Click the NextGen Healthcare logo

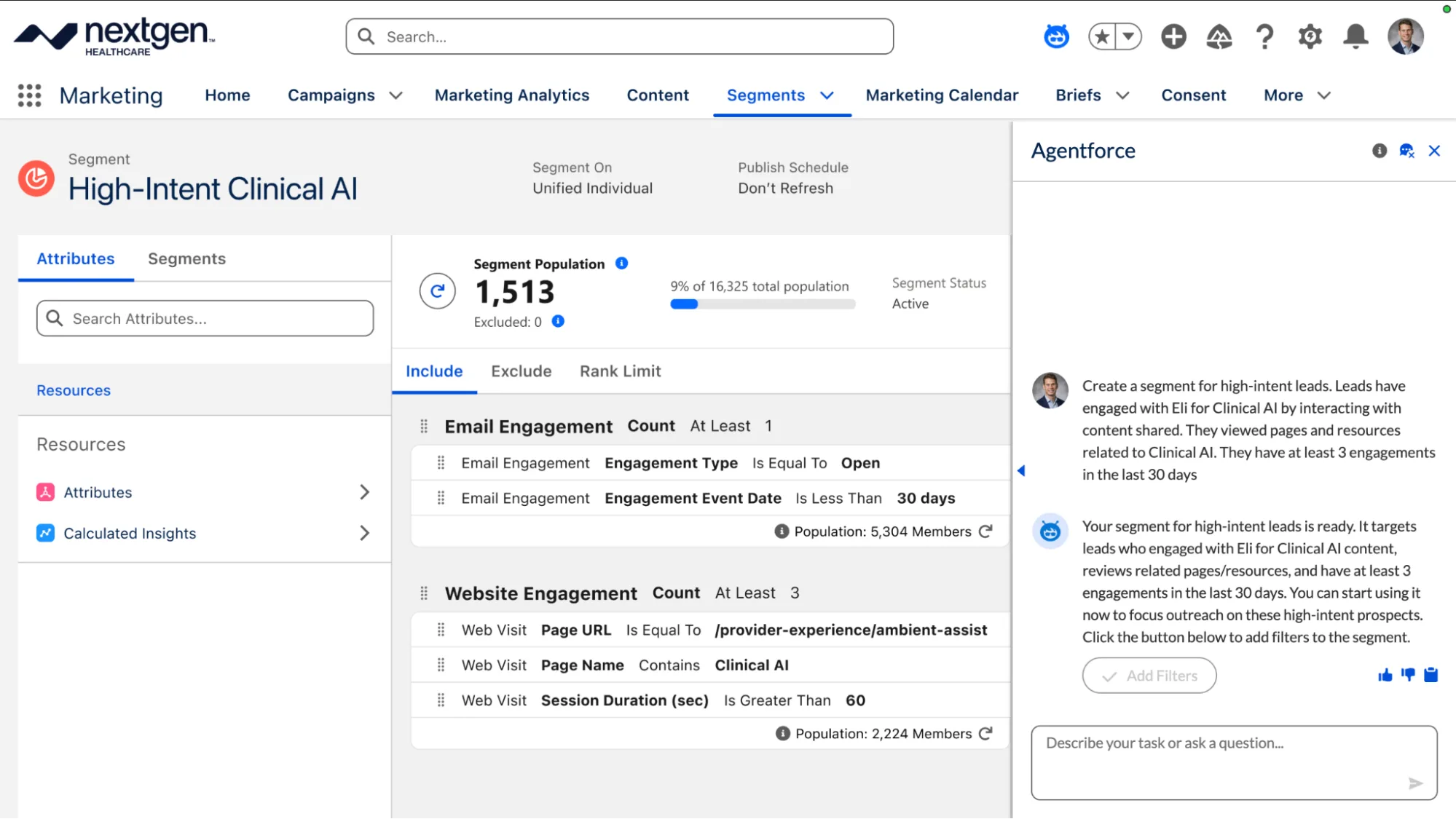pos(114,36)
